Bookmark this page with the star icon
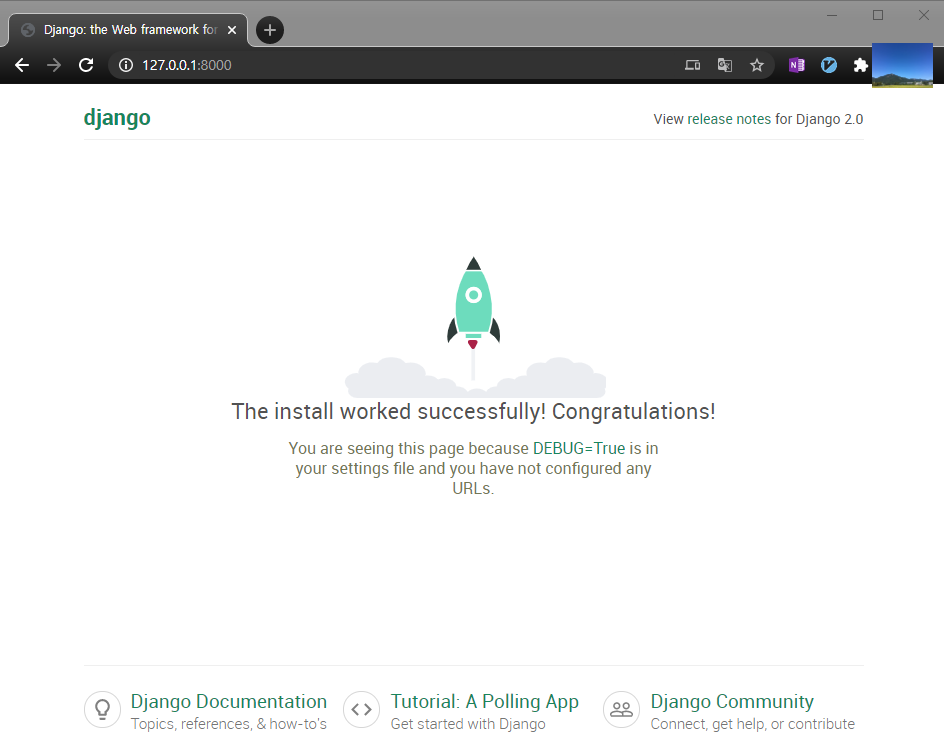The height and width of the screenshot is (751, 944). pos(757,65)
